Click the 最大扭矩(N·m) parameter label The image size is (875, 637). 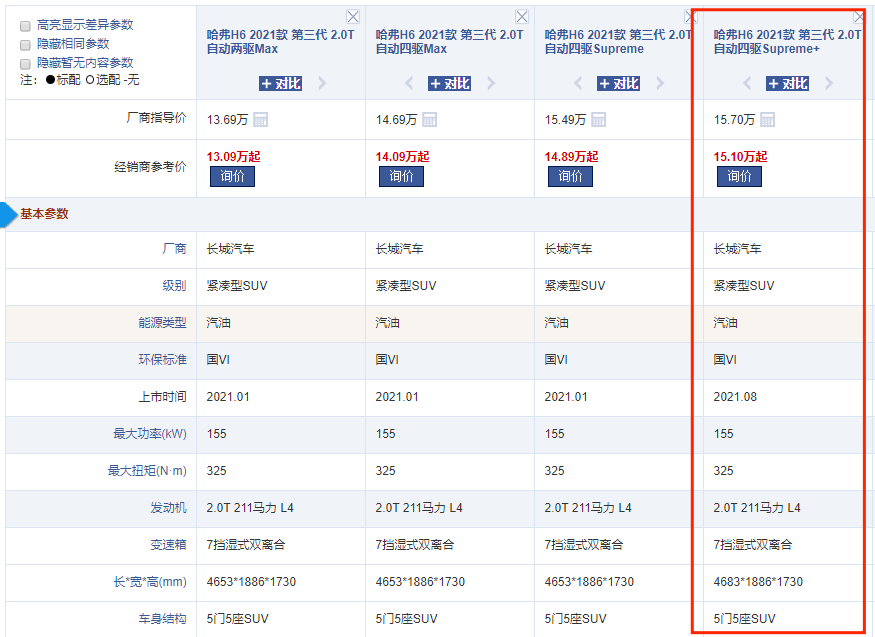coord(147,471)
